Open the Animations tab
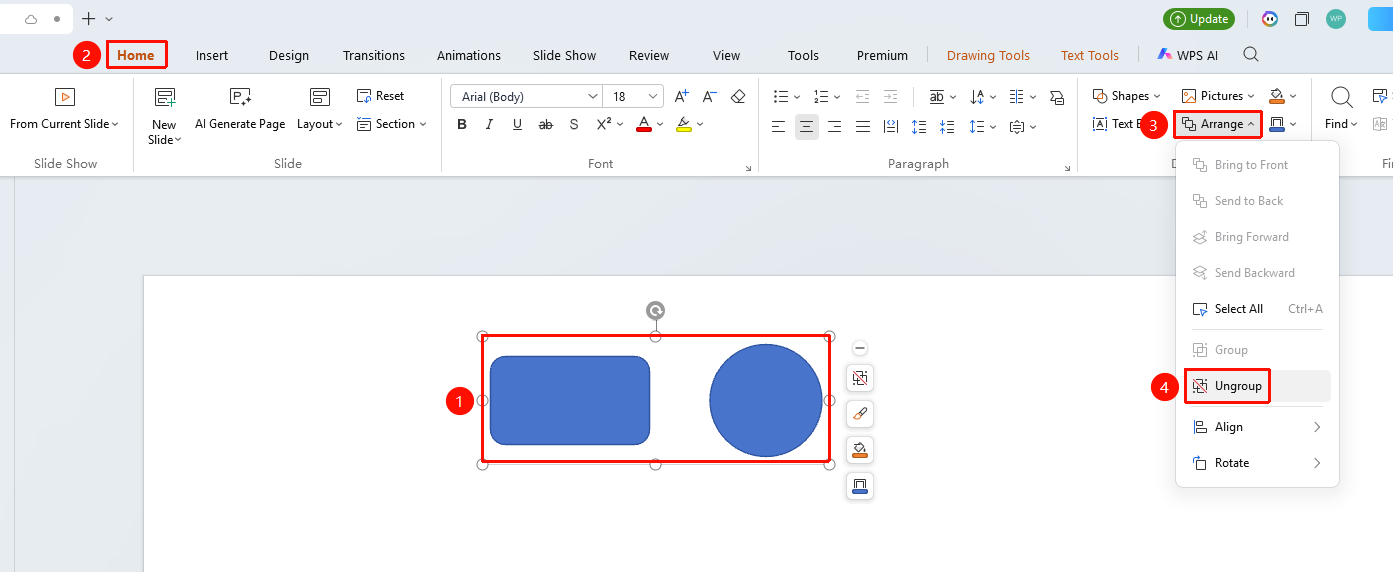The height and width of the screenshot is (572, 1393). click(x=469, y=55)
